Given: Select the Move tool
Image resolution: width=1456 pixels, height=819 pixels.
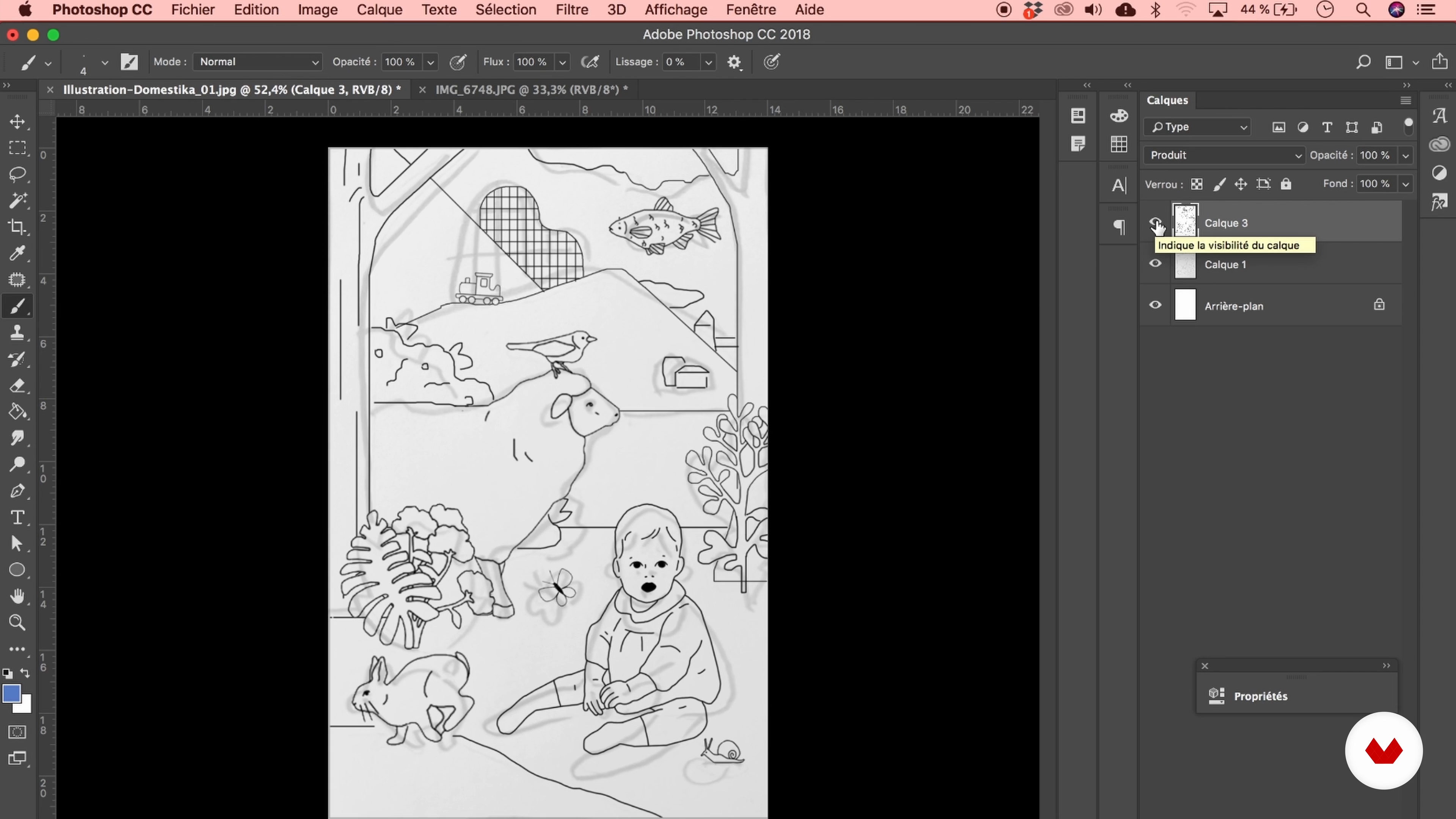Looking at the screenshot, I should (x=17, y=121).
